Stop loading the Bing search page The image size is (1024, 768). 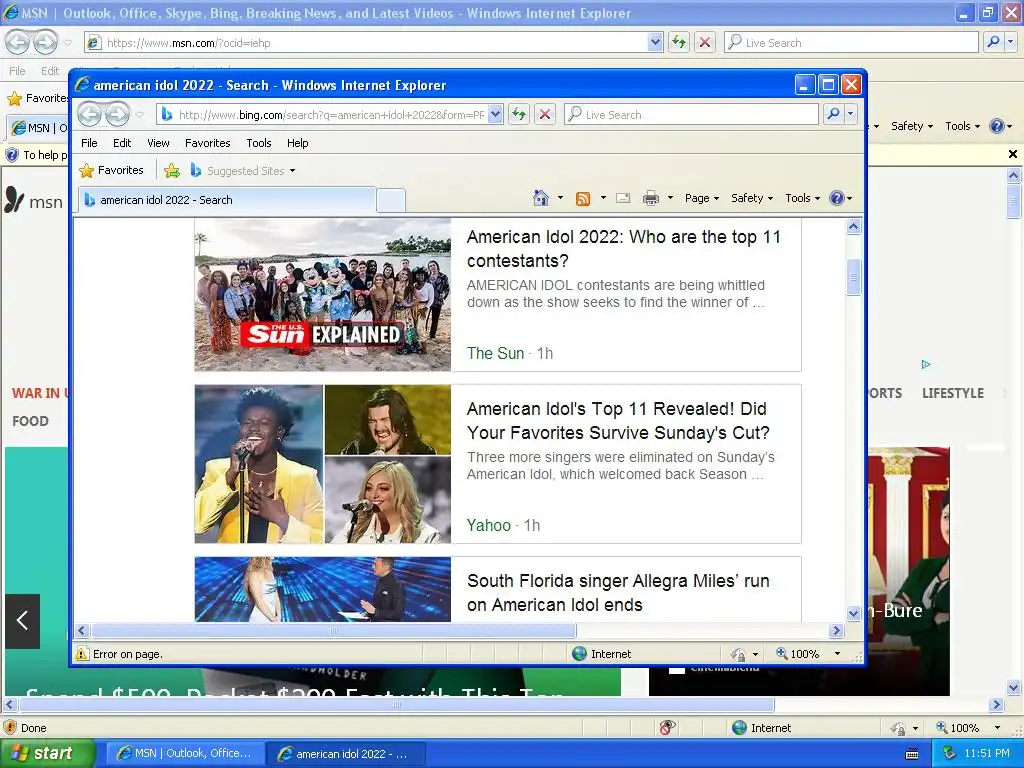(545, 114)
